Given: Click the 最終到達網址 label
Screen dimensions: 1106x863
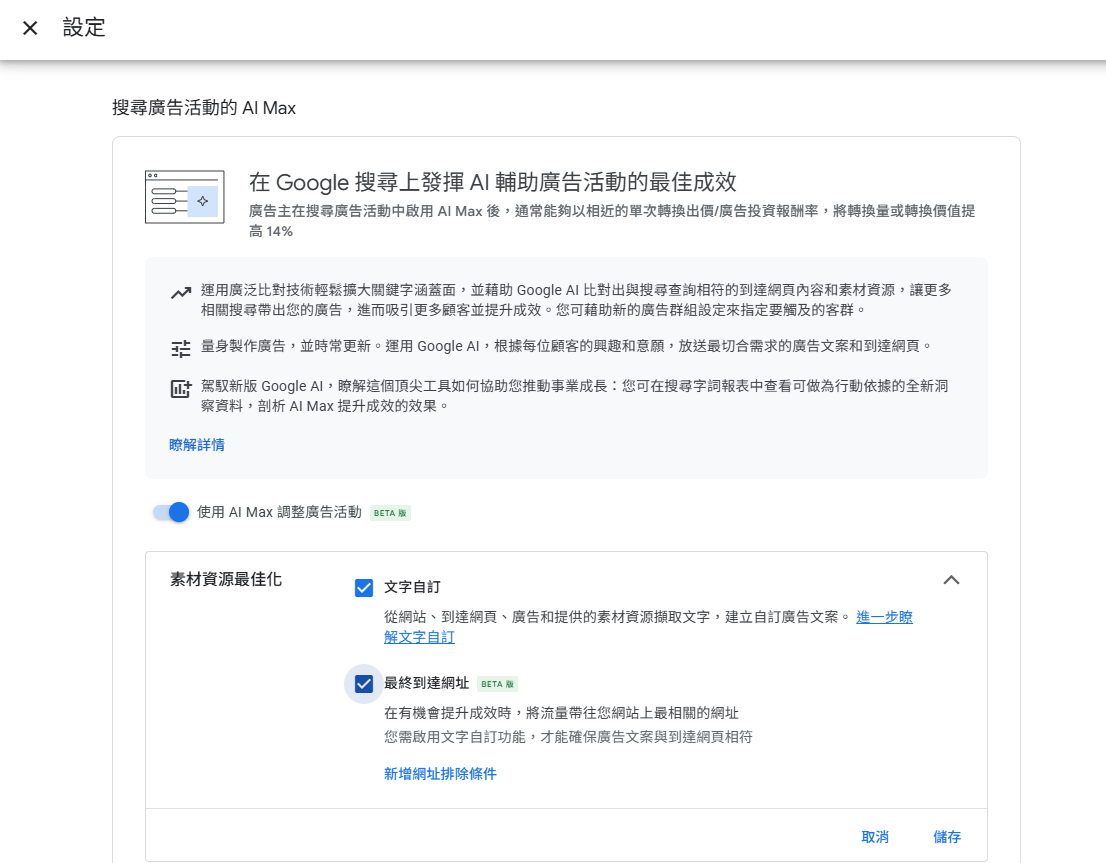Looking at the screenshot, I should coord(426,683).
